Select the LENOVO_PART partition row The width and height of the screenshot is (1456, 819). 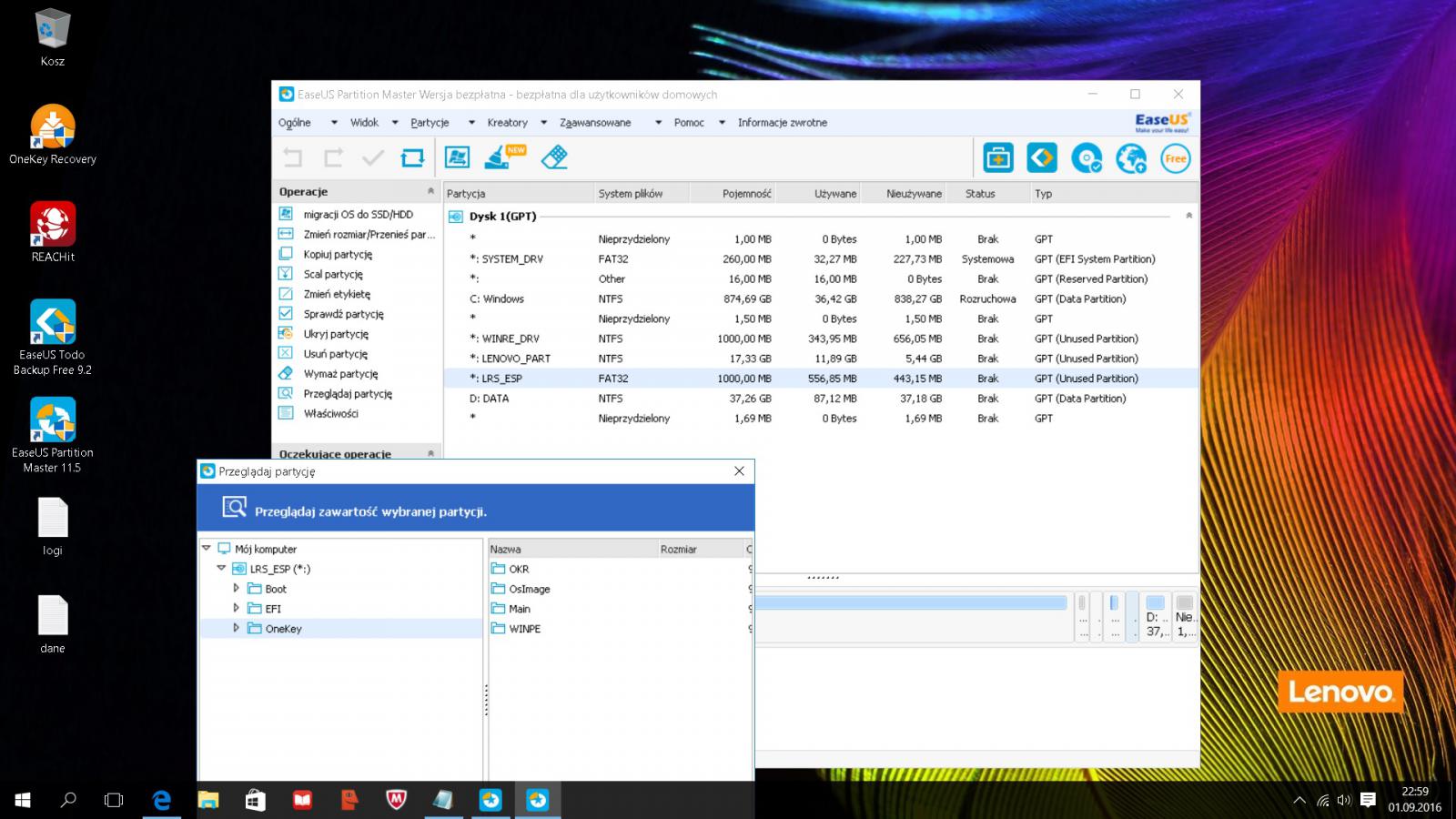[x=820, y=359]
